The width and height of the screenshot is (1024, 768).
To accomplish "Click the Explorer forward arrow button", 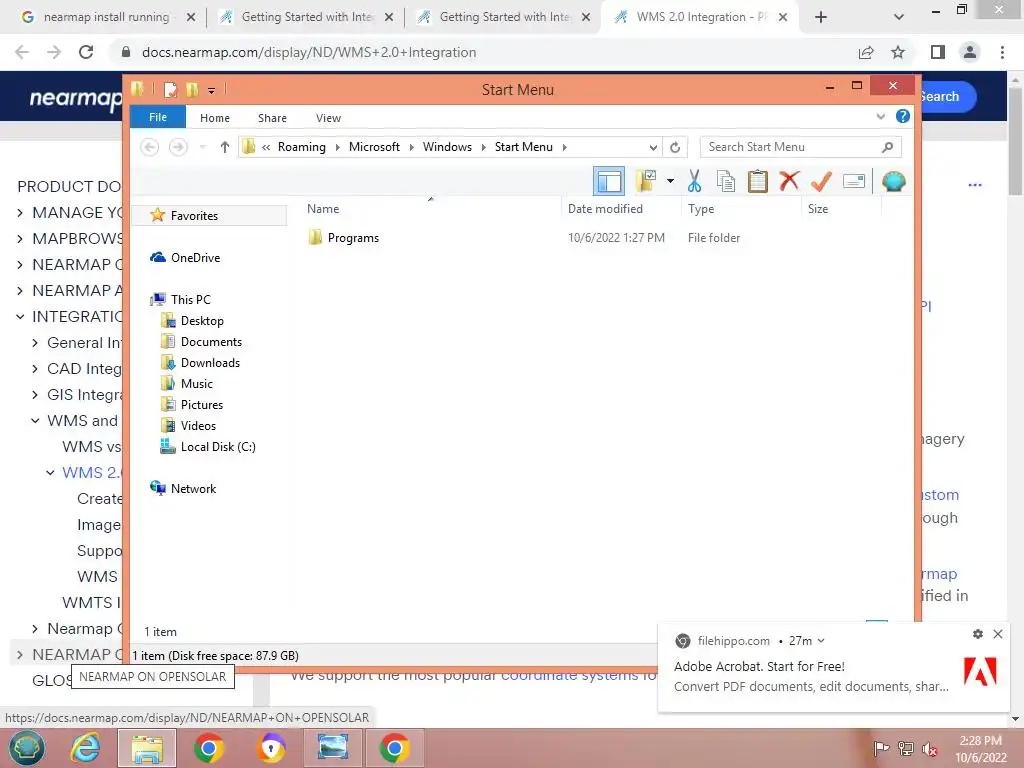I will (x=178, y=147).
